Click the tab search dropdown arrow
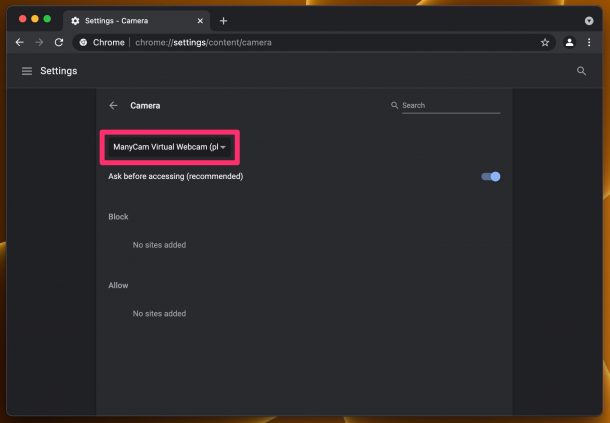610x423 pixels. point(589,21)
